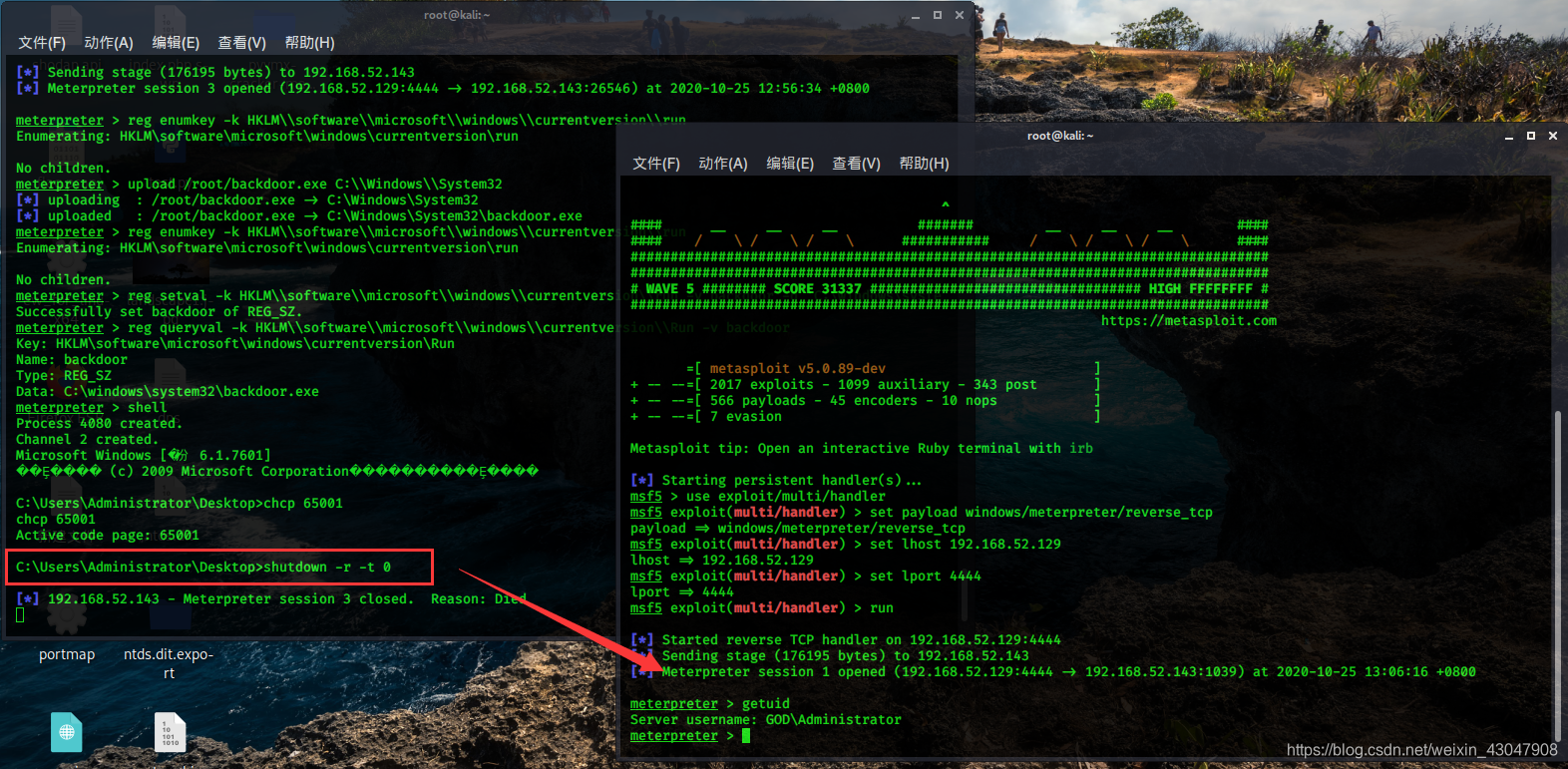Close the left root@kali terminal window

click(960, 15)
